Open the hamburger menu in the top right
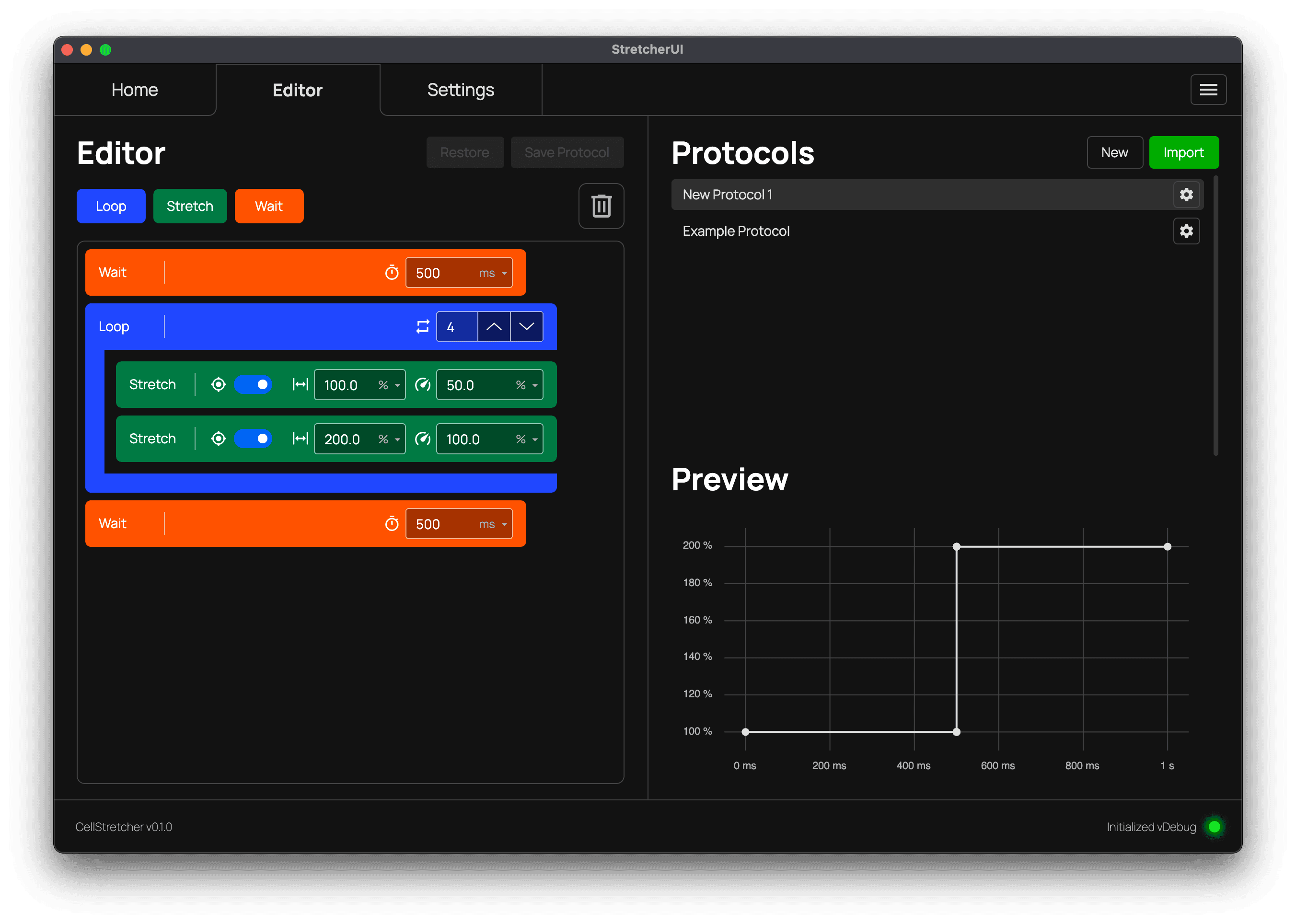 (x=1208, y=90)
